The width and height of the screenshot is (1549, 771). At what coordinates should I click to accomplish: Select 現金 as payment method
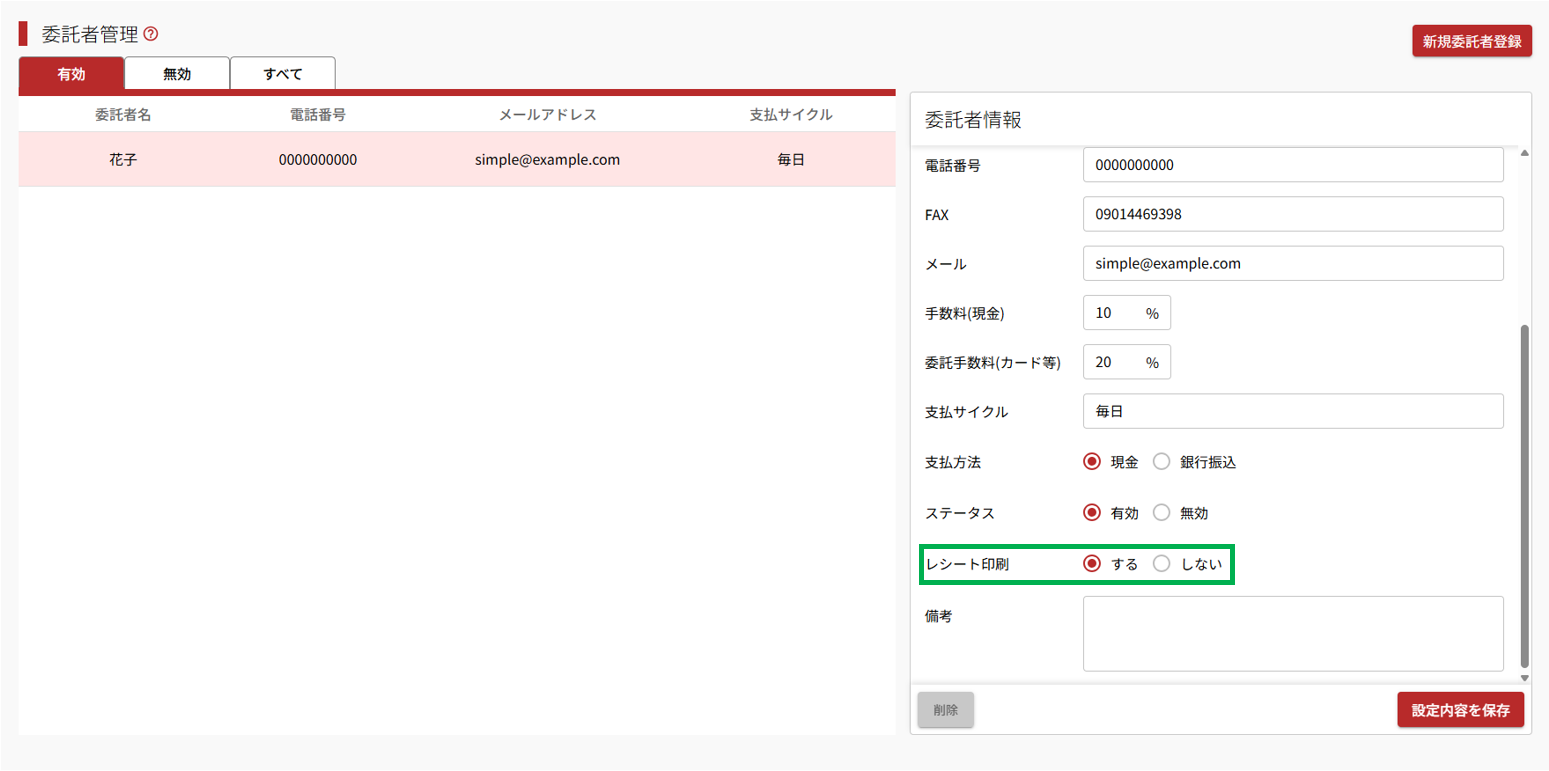tap(1092, 462)
